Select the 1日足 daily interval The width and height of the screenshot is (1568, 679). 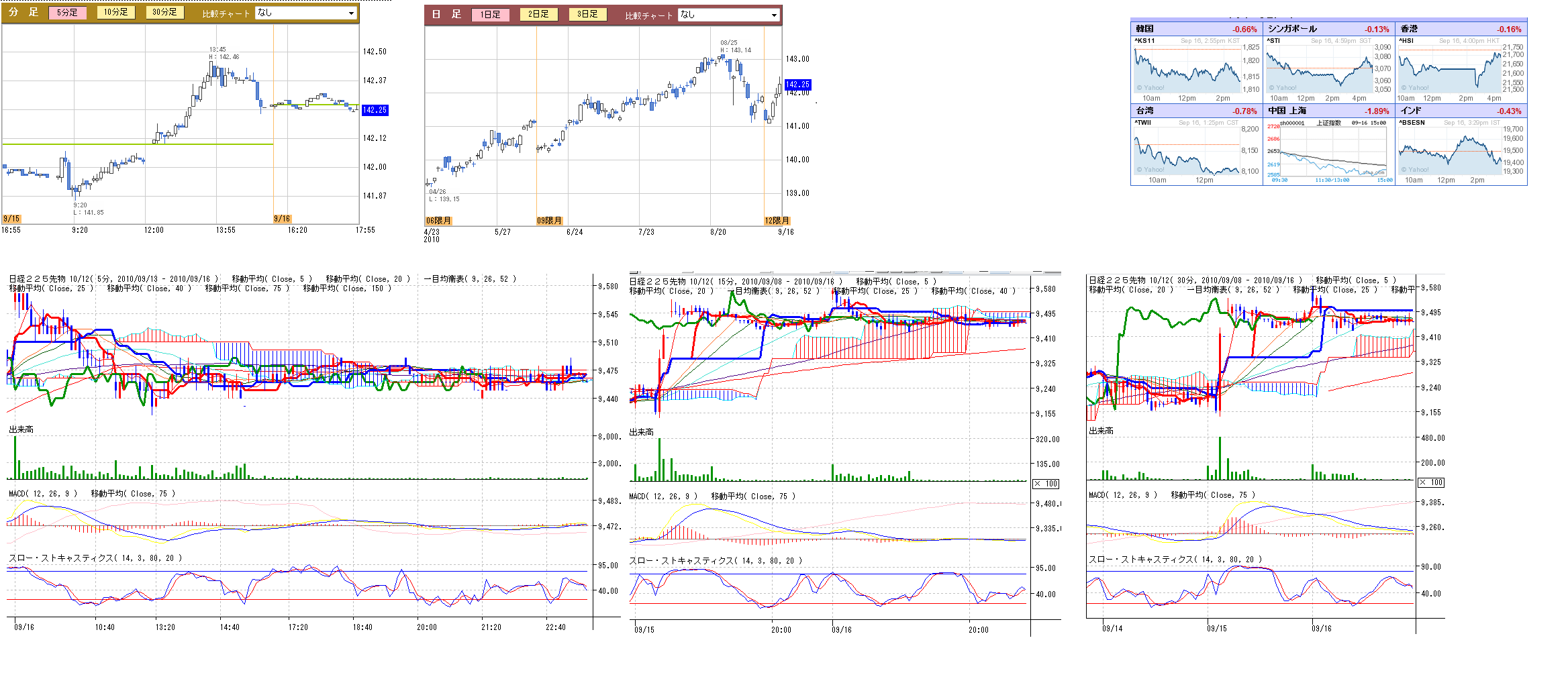click(x=490, y=14)
